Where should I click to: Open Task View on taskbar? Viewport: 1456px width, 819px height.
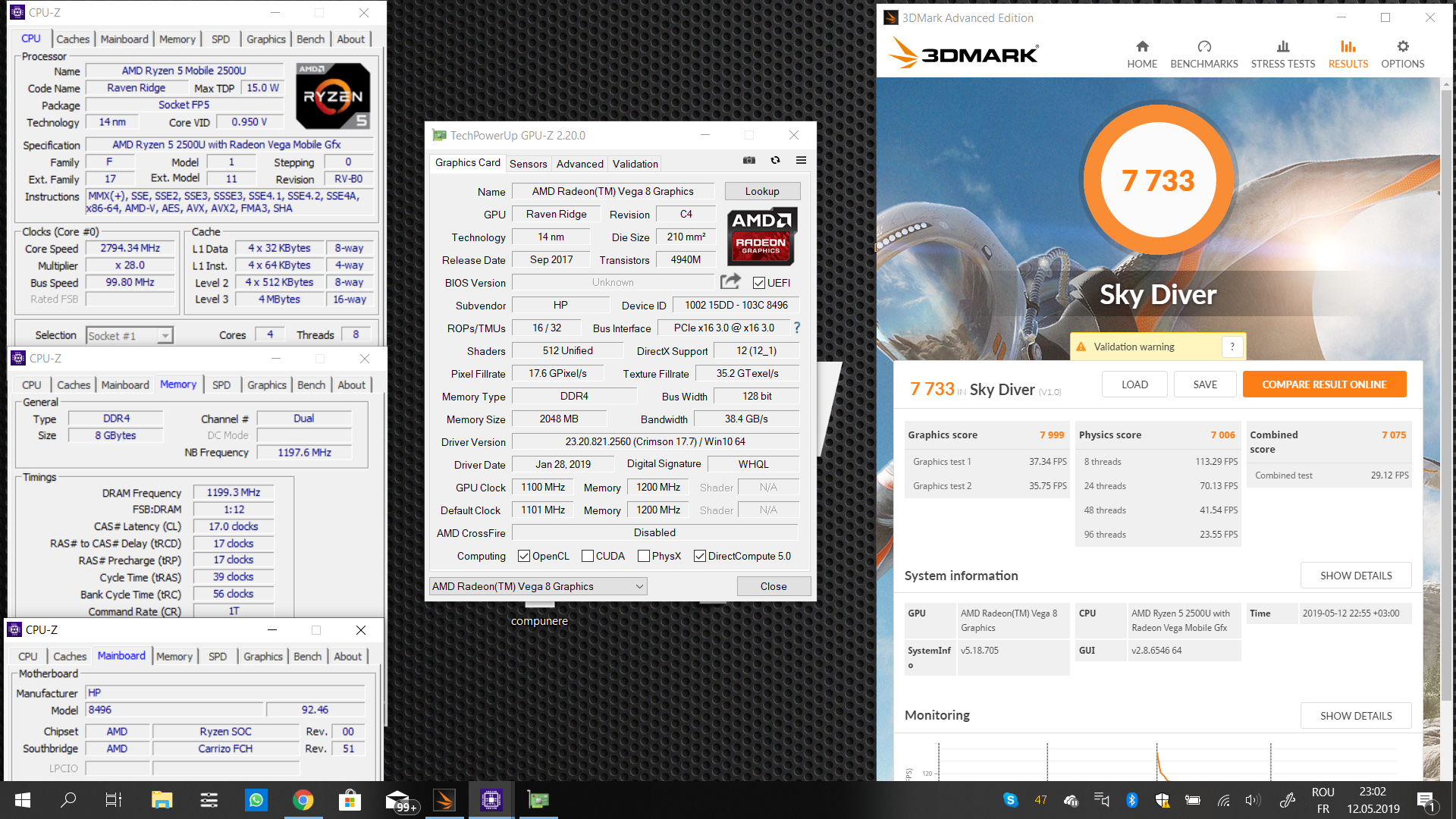[x=114, y=800]
